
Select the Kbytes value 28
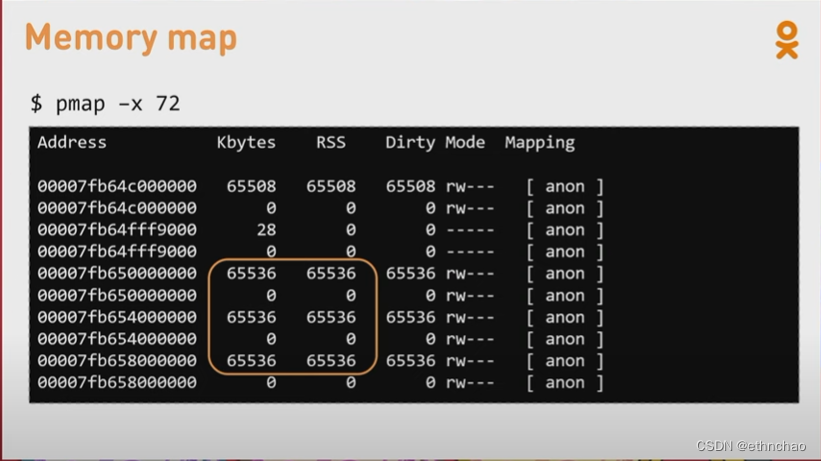[266, 229]
